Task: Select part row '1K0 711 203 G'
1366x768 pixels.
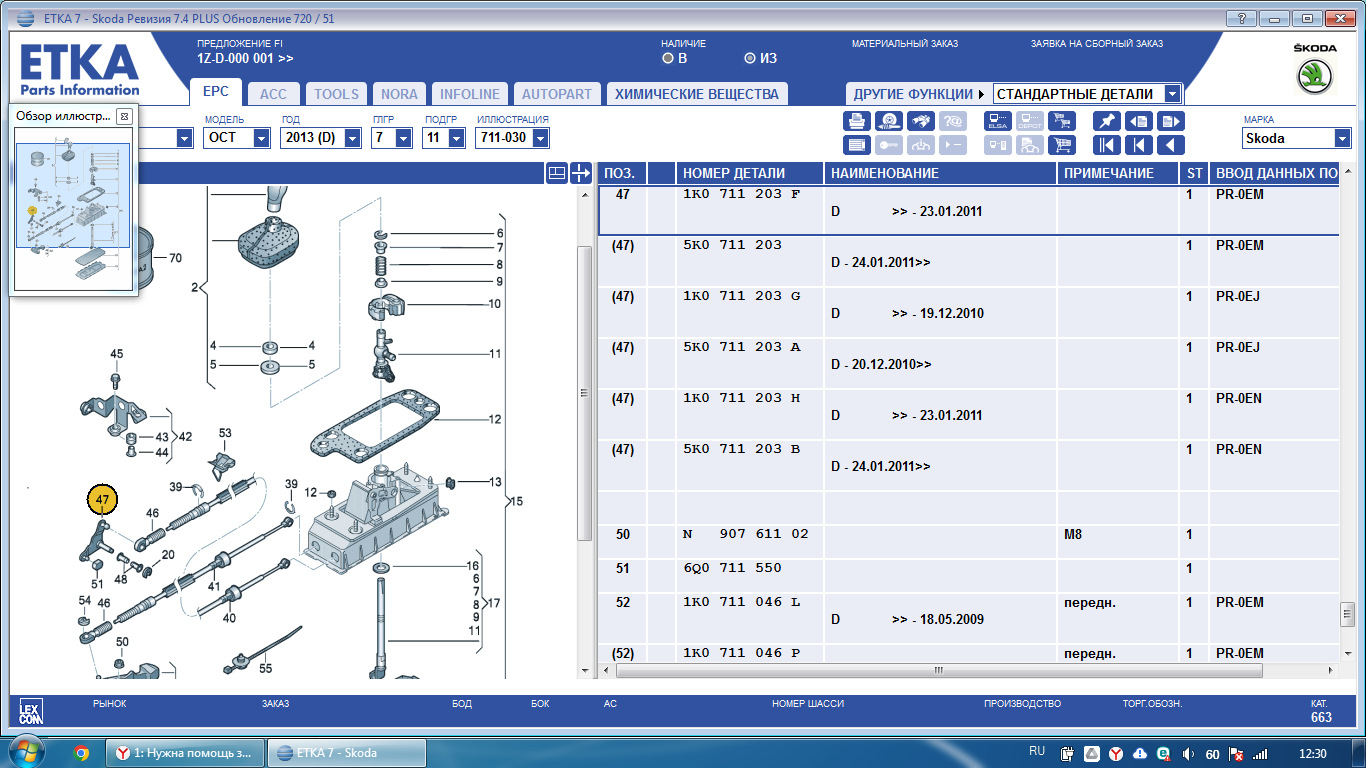Action: click(x=968, y=312)
